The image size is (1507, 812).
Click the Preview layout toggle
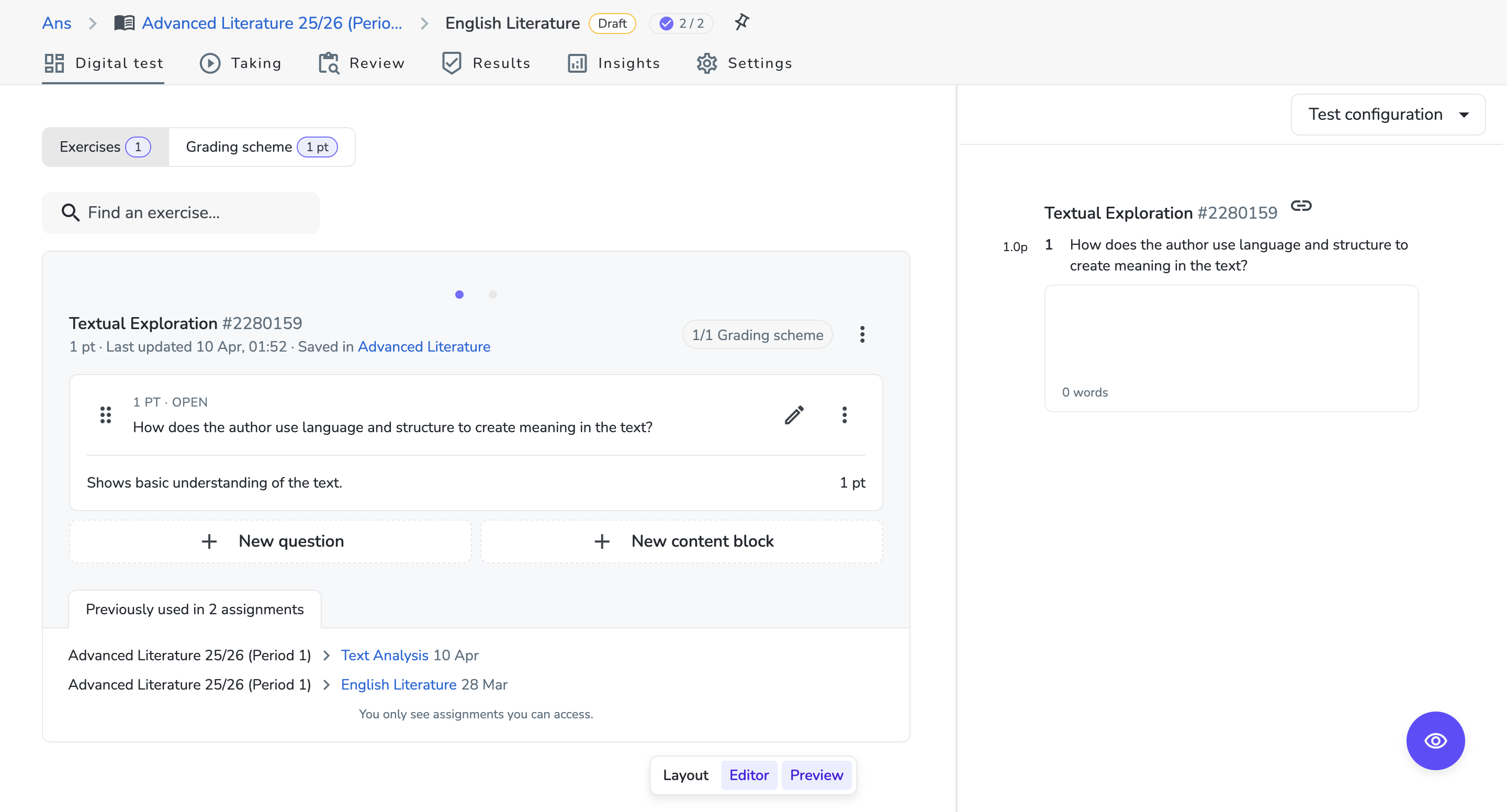click(x=816, y=776)
